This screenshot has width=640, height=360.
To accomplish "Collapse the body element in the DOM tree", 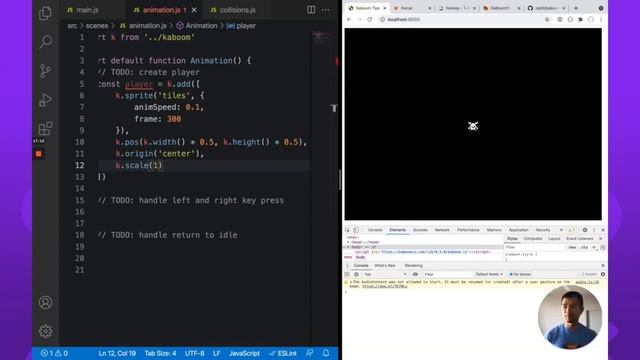I will pos(348,247).
